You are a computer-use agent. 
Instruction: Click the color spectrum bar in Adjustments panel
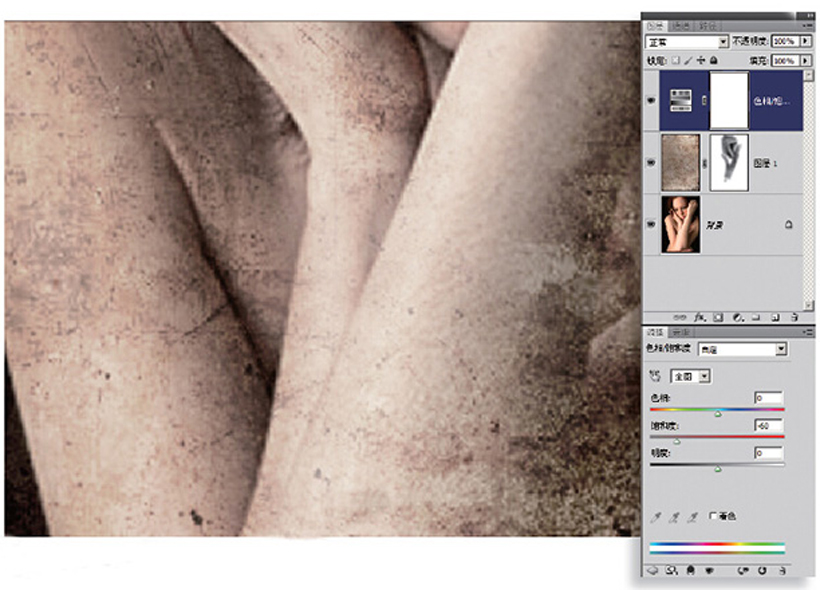click(717, 548)
